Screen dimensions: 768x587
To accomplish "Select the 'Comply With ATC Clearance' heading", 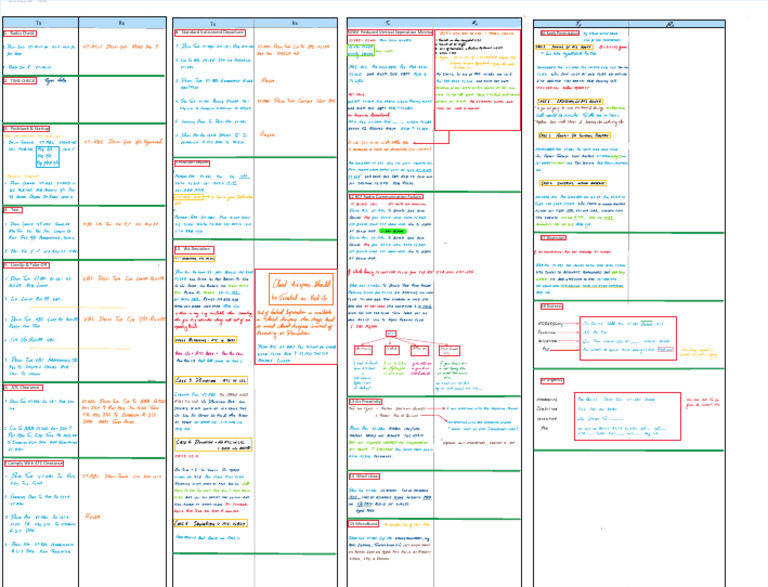I will 33,463.
